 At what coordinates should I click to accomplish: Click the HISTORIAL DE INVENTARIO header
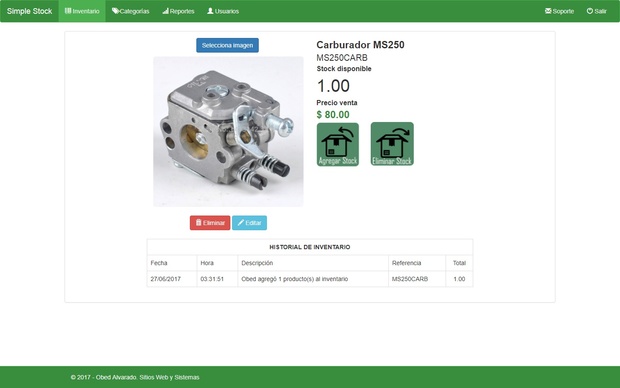310,247
